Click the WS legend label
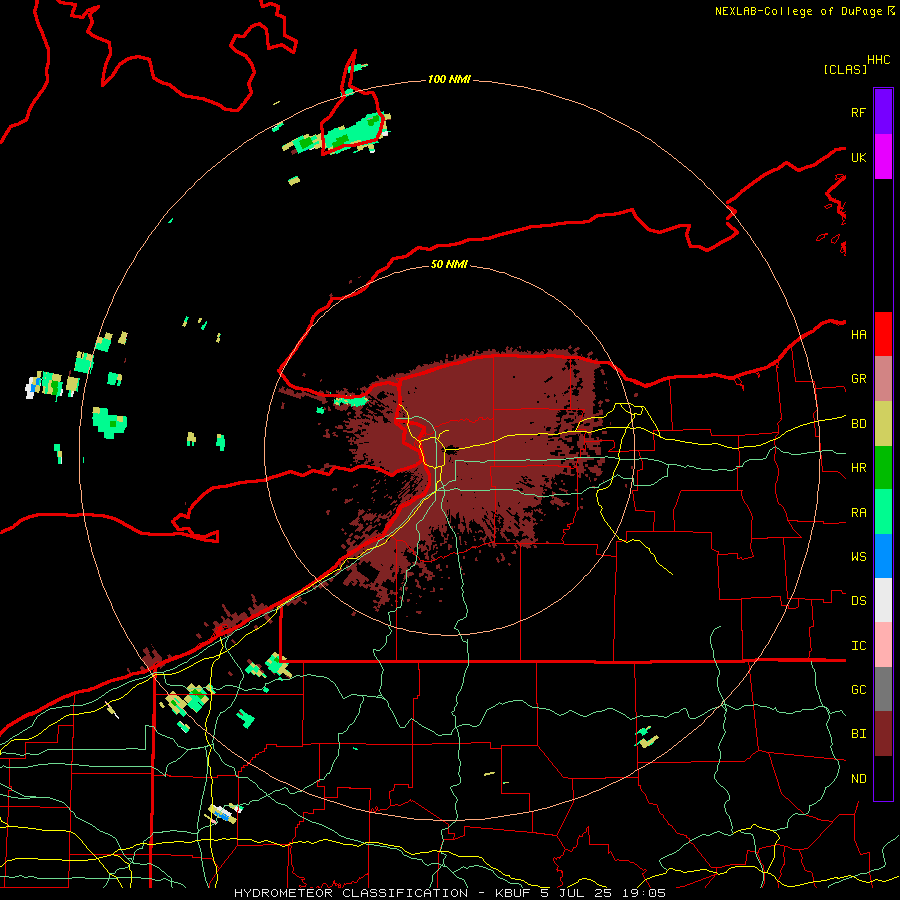900x900 pixels. tap(858, 557)
